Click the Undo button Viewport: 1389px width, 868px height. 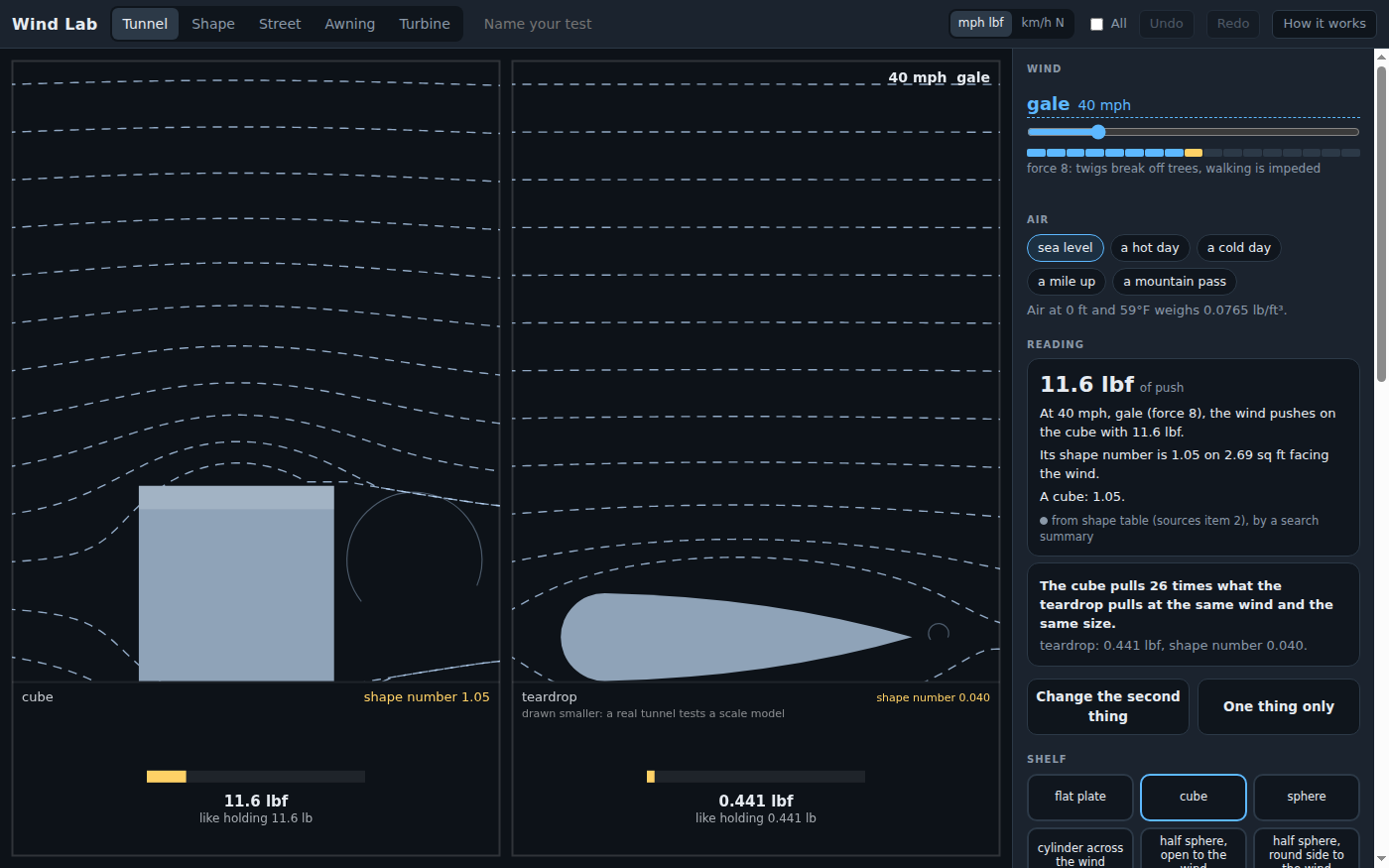[x=1167, y=24]
